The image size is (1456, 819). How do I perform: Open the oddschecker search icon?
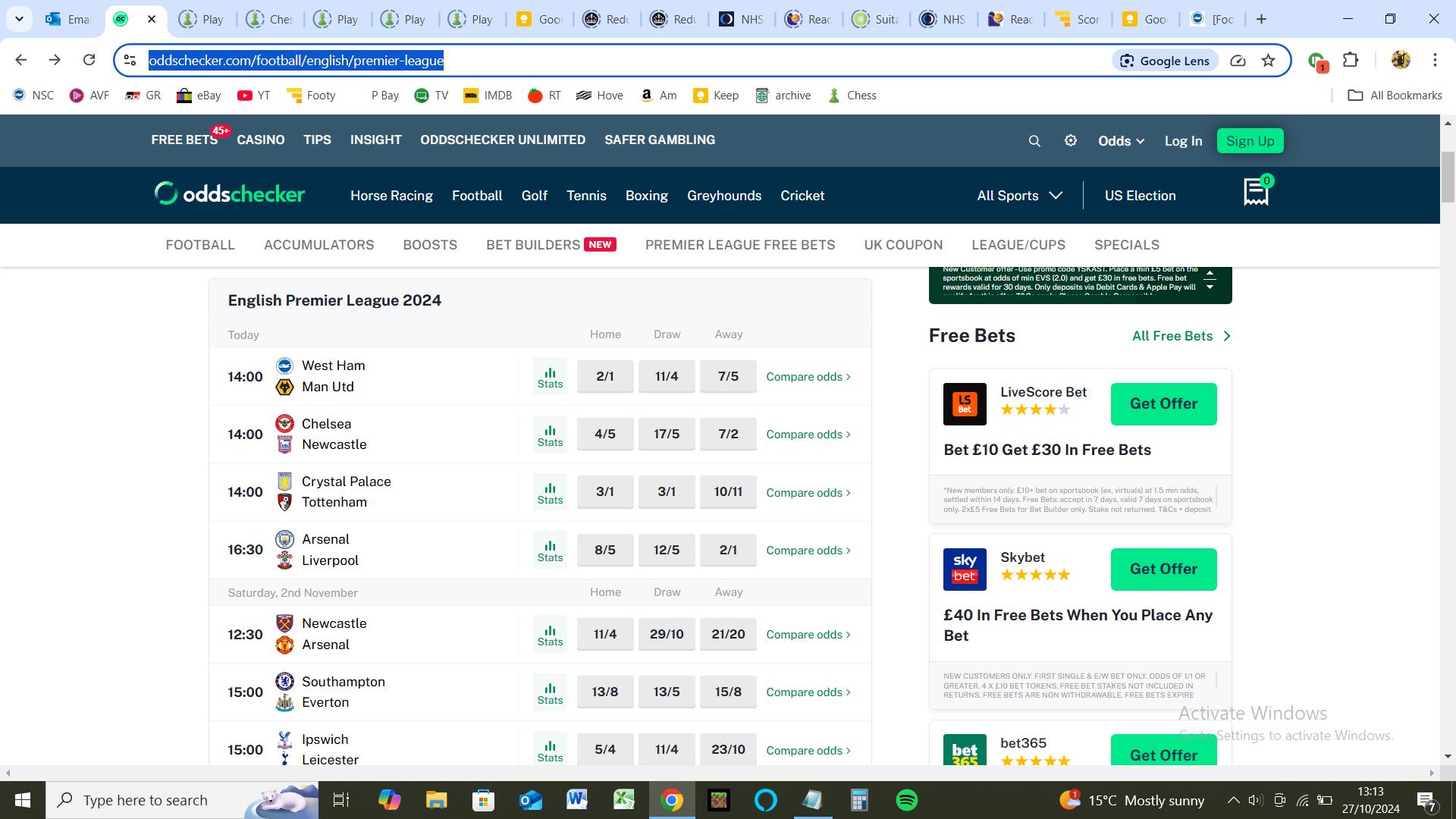(x=1034, y=141)
